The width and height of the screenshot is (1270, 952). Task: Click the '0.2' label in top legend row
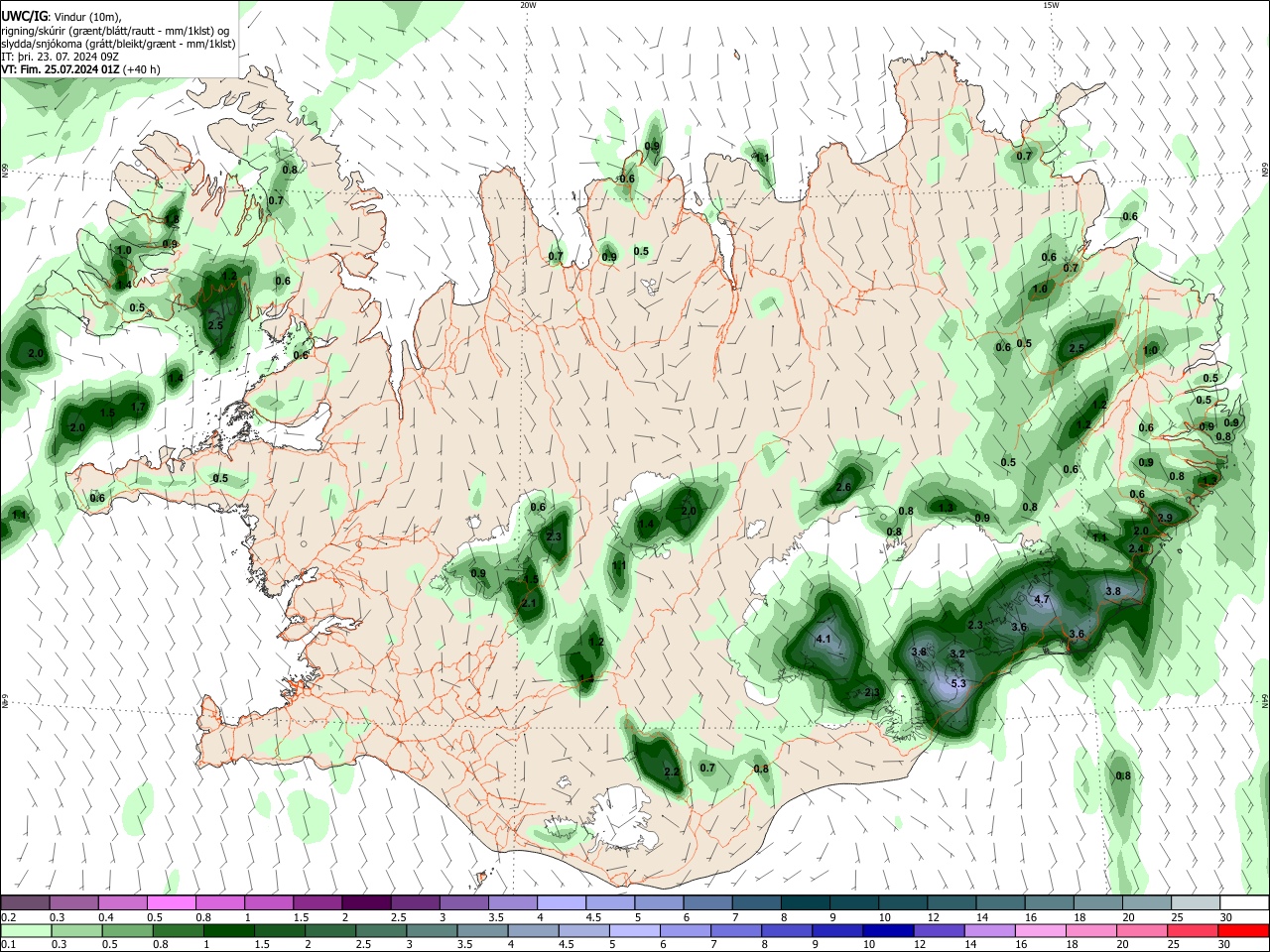(x=9, y=917)
